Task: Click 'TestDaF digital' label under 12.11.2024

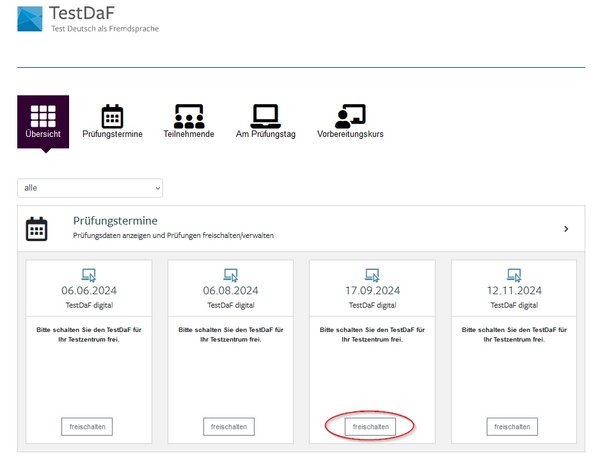Action: pos(514,305)
